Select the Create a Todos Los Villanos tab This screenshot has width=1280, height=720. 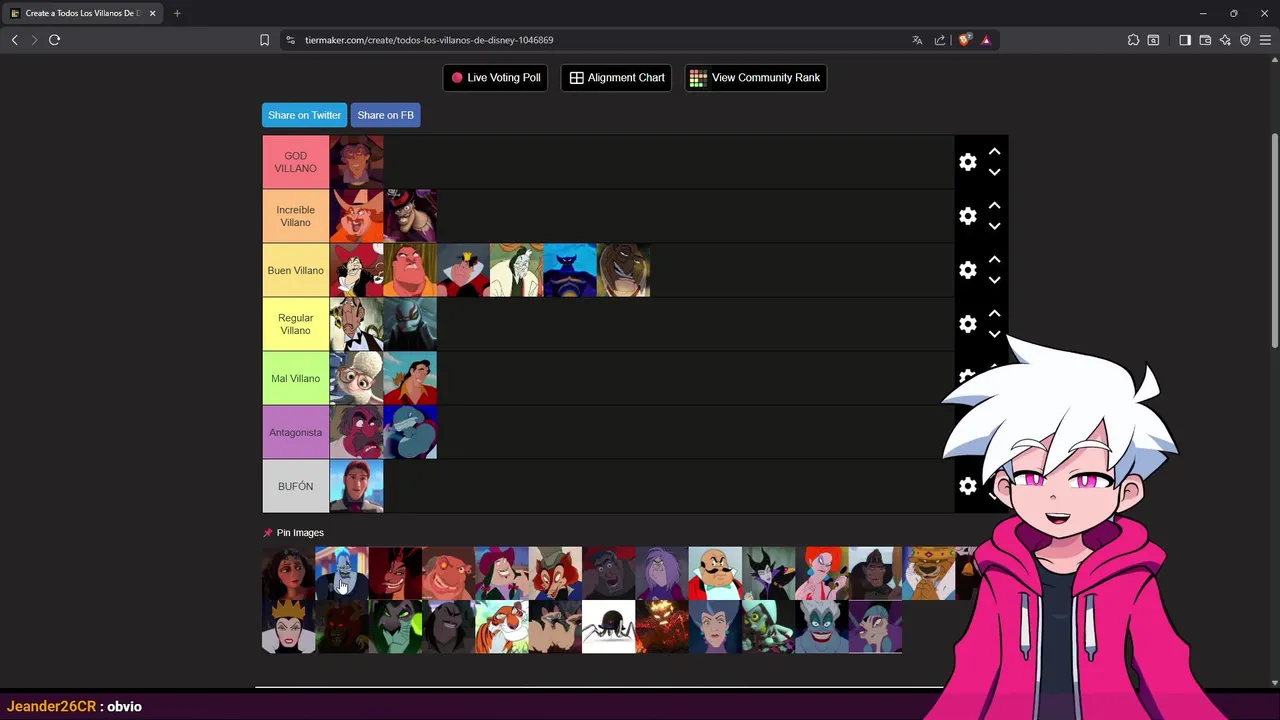(x=82, y=13)
